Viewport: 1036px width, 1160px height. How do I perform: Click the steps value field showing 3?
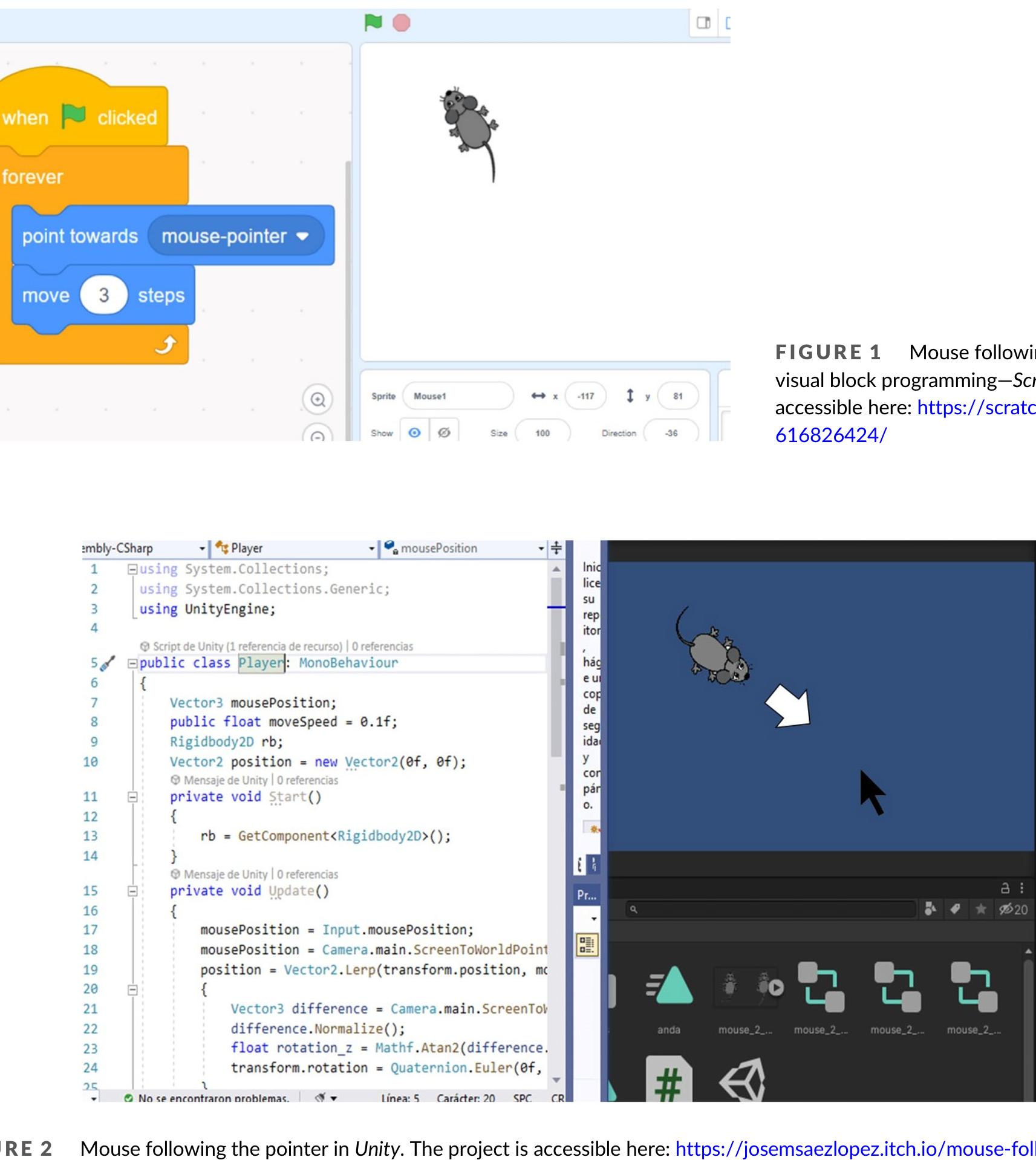tap(104, 295)
